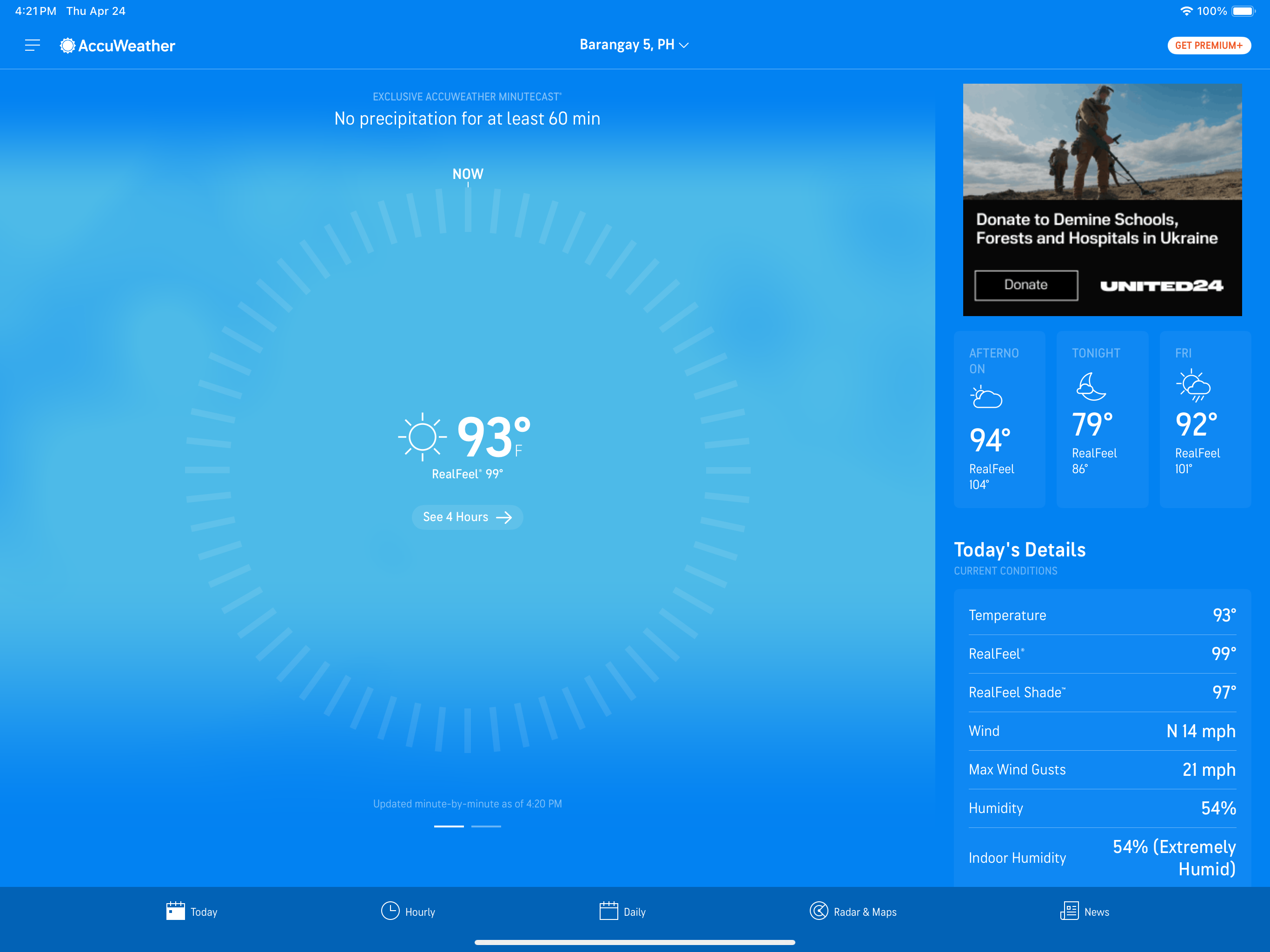Tap the Exclusive AccuWeather MinuteCast label
1270x952 pixels.
tap(467, 97)
